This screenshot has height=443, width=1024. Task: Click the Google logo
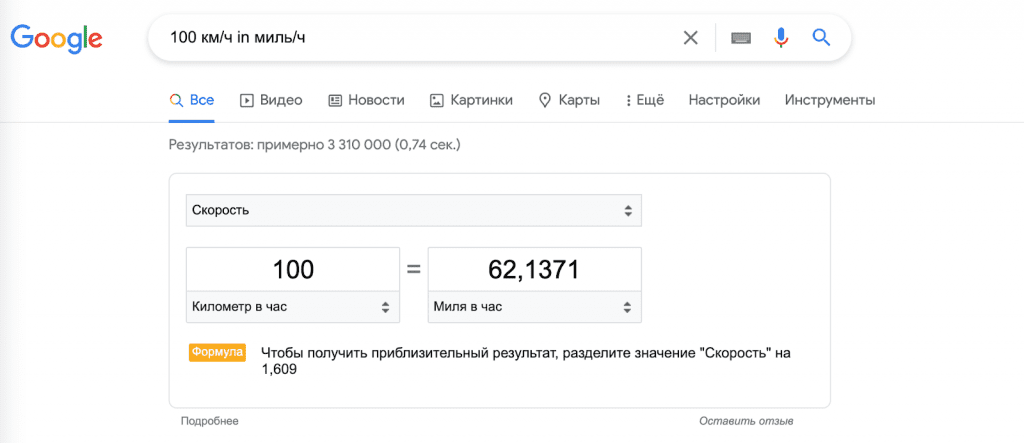[57, 38]
